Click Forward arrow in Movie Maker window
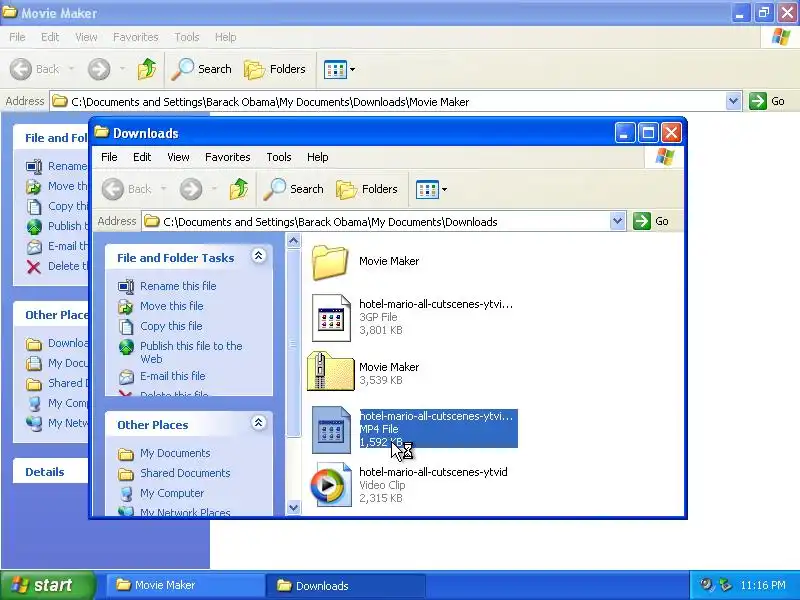The image size is (800, 600). coord(99,69)
